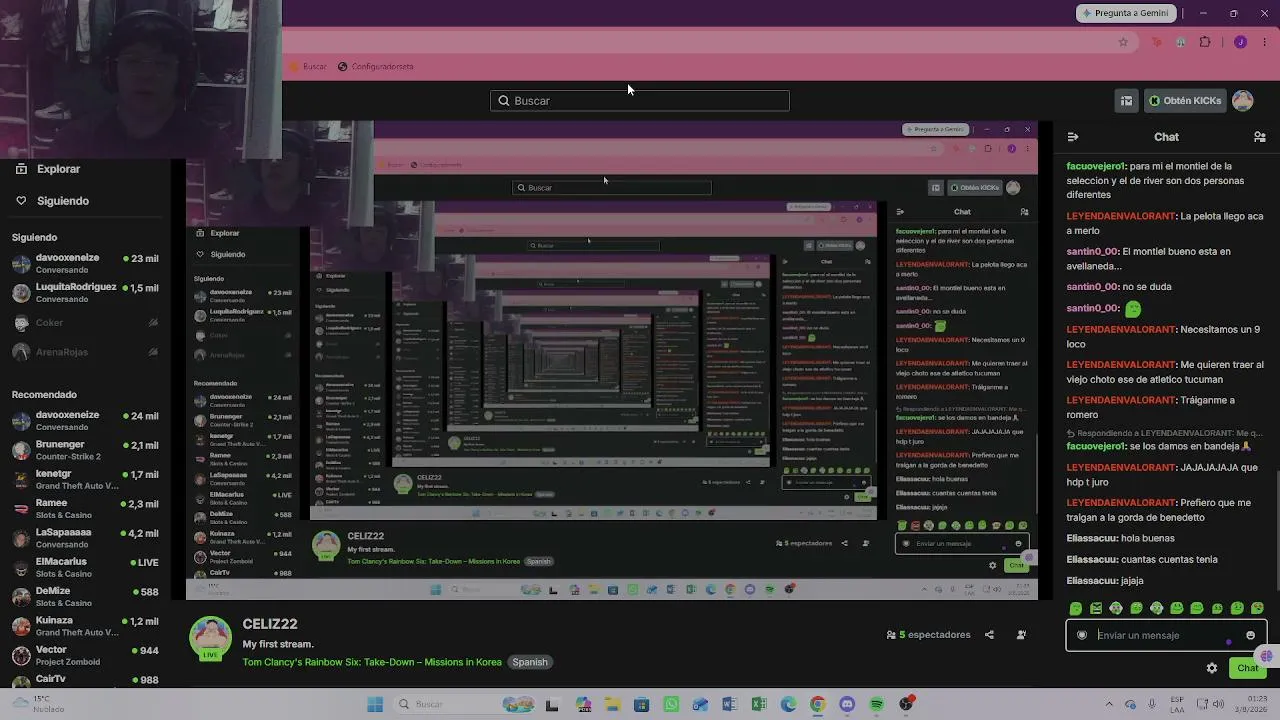The height and width of the screenshot is (720, 1280).
Task: Open the user profile avatar menu
Action: click(x=1243, y=101)
